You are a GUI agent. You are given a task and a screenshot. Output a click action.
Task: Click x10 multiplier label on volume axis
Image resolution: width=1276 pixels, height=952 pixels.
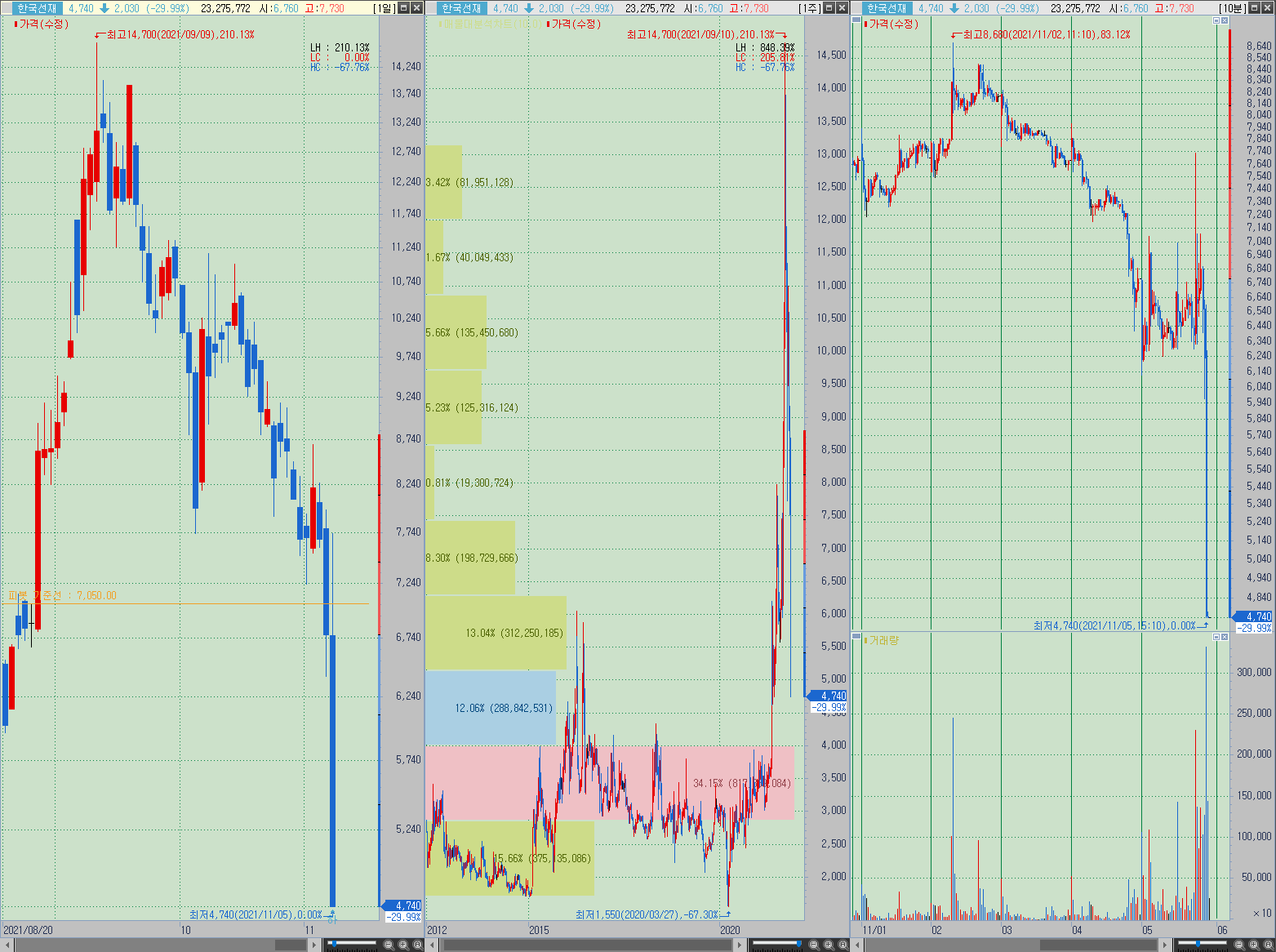[x=1262, y=913]
